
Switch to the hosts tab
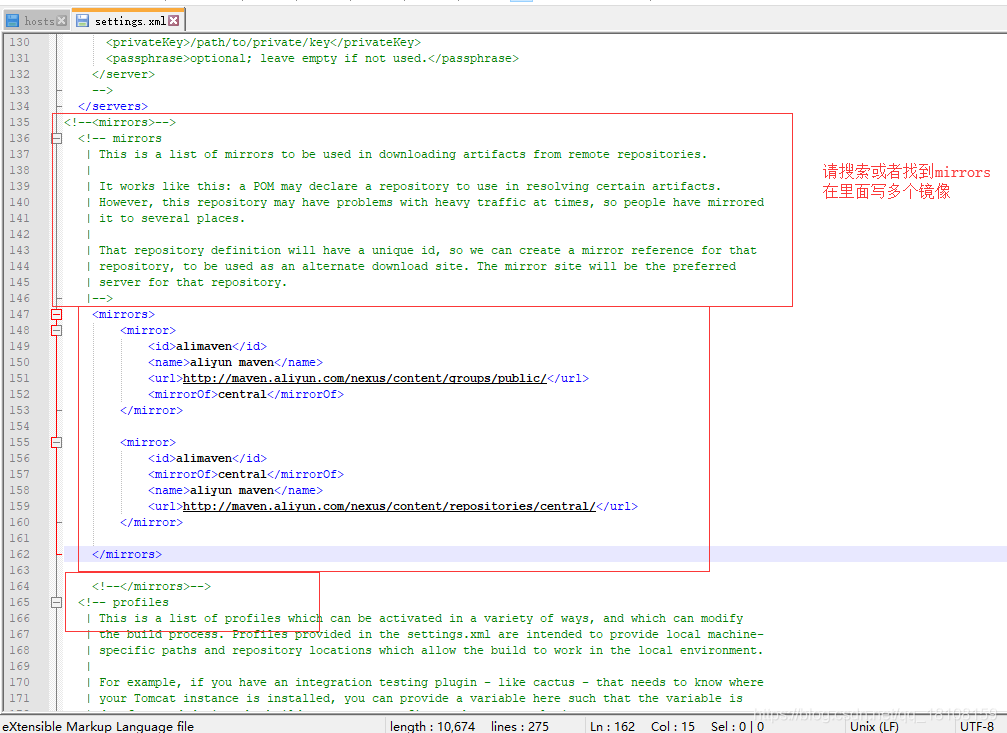pyautogui.click(x=39, y=21)
